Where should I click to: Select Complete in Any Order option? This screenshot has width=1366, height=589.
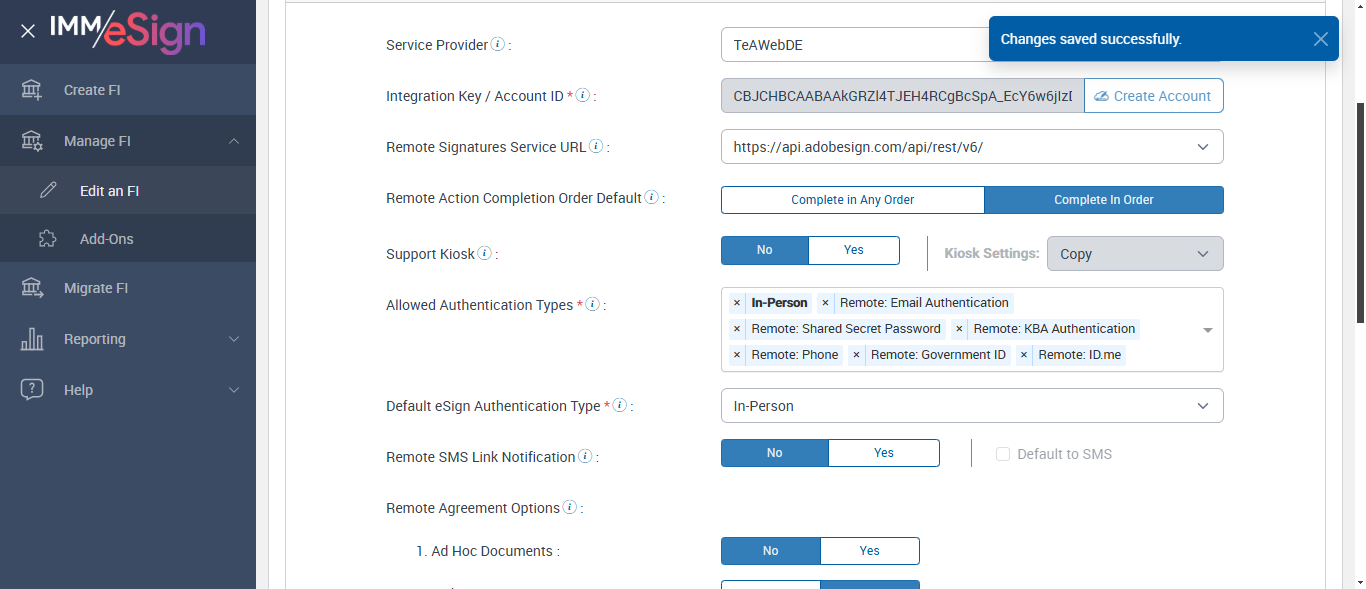tap(852, 200)
